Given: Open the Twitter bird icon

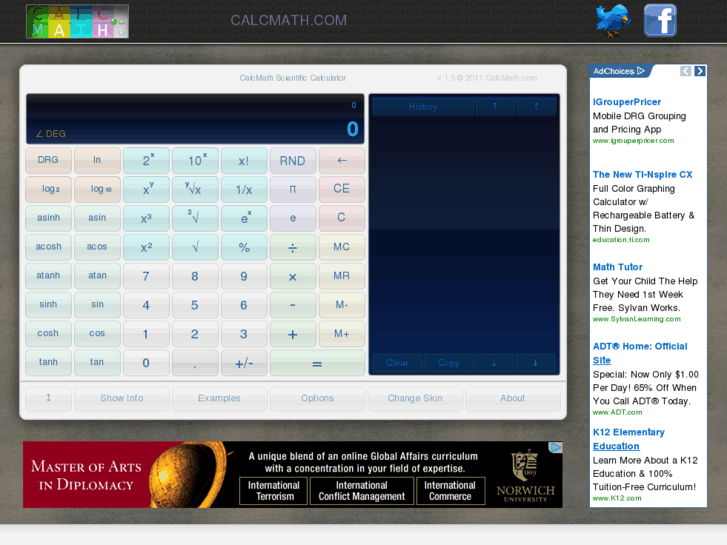Looking at the screenshot, I should point(613,20).
